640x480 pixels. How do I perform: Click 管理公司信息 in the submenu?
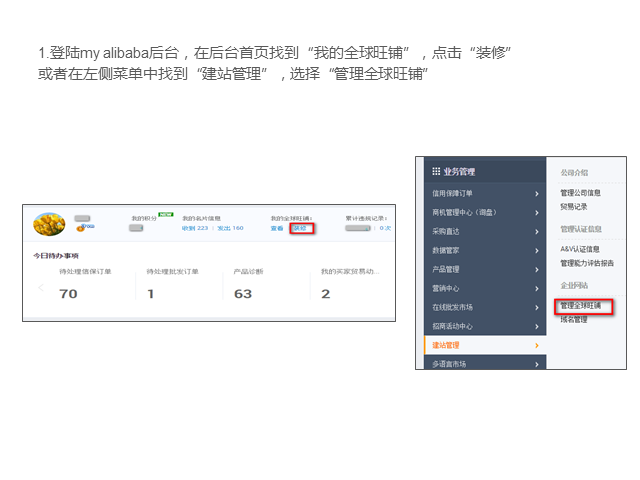click(x=580, y=193)
